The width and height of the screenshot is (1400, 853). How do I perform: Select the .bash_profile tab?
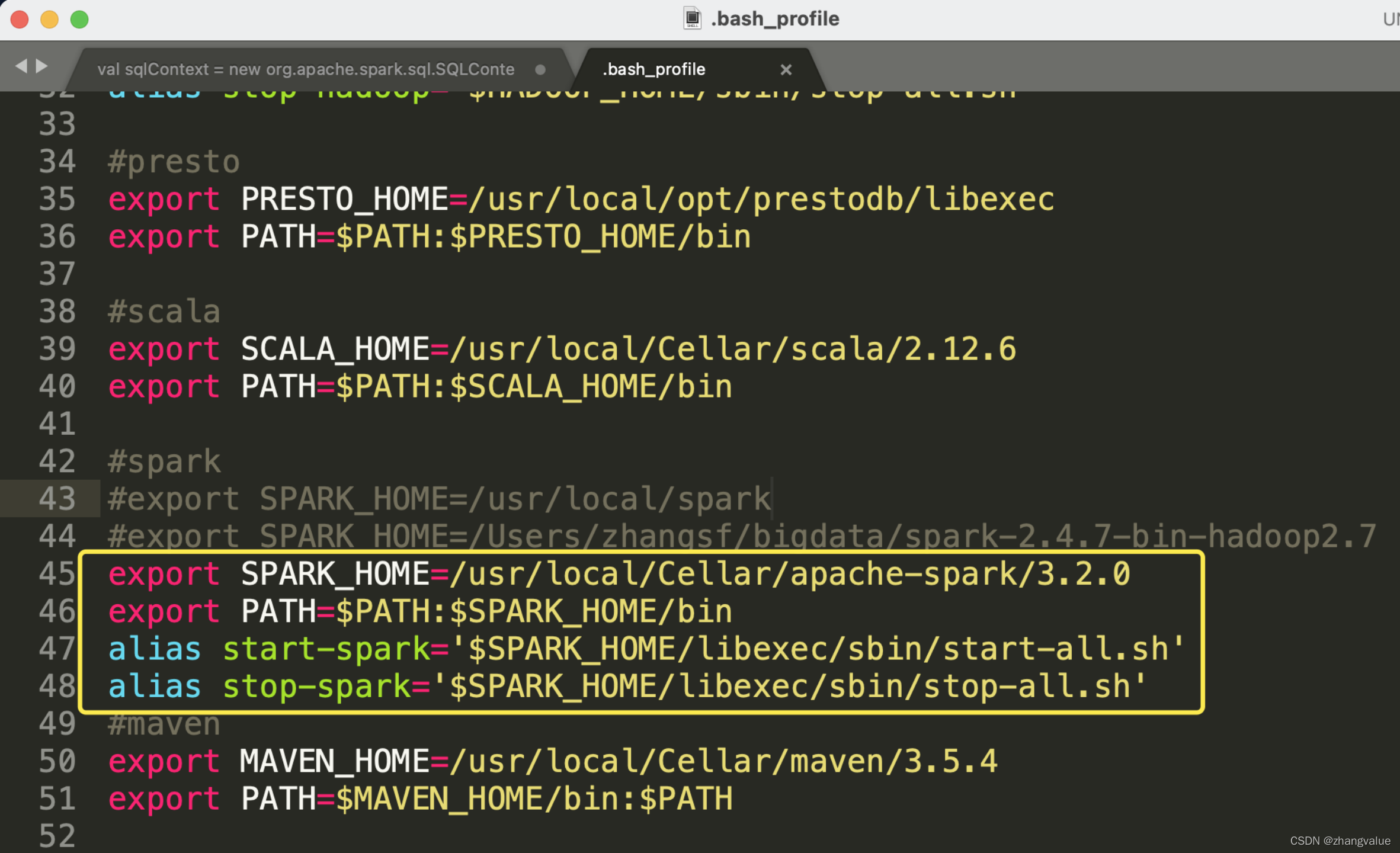[653, 70]
